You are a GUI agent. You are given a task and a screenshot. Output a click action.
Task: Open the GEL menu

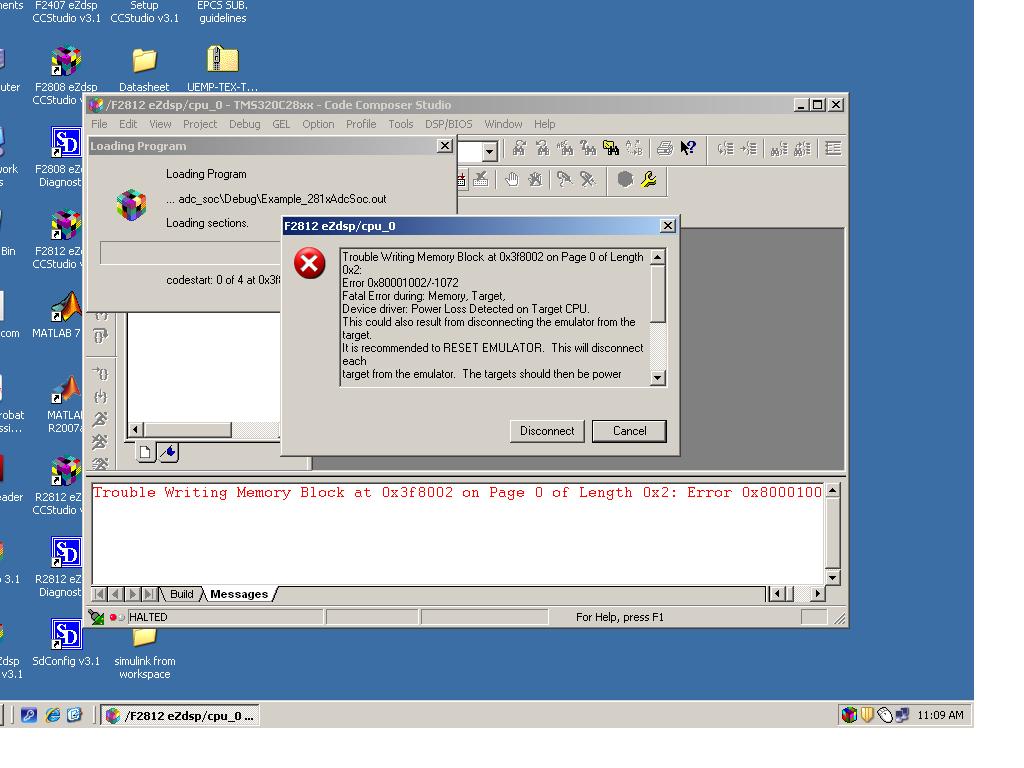coord(281,124)
